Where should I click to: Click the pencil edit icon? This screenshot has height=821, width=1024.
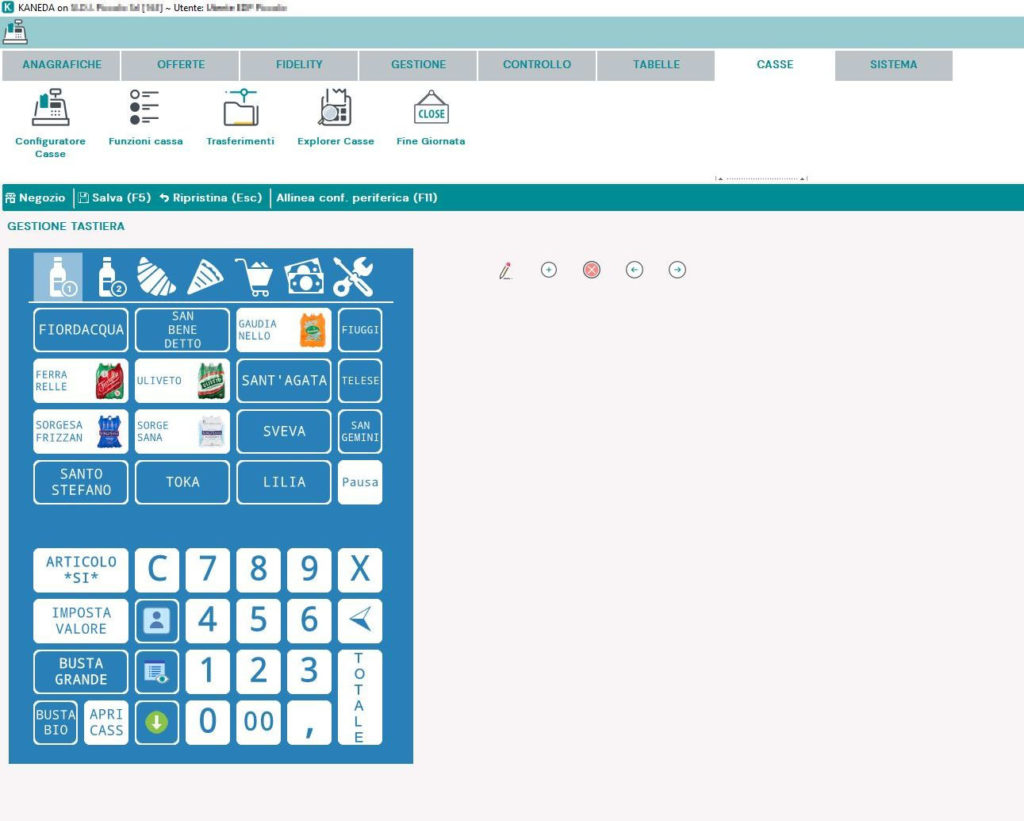coord(506,270)
